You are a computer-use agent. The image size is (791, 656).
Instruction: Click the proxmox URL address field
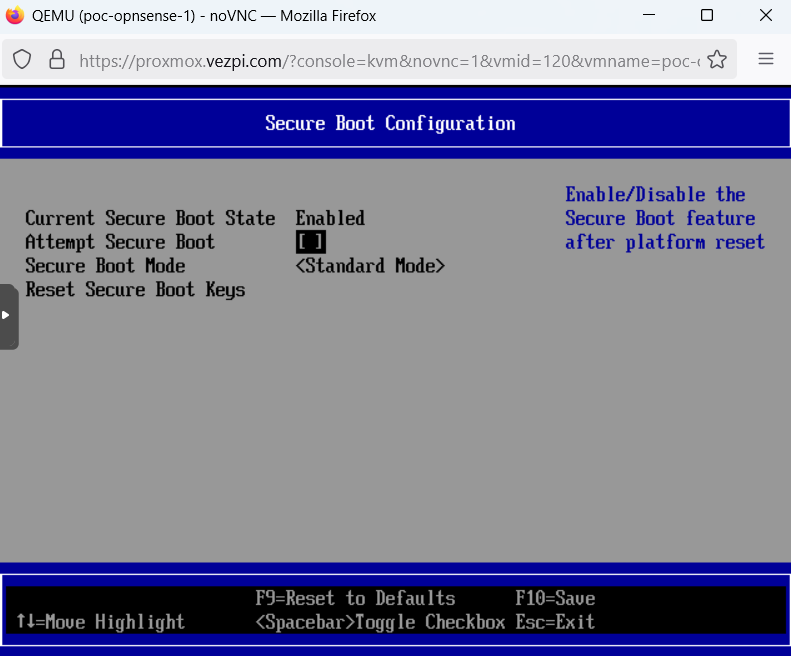(x=388, y=60)
